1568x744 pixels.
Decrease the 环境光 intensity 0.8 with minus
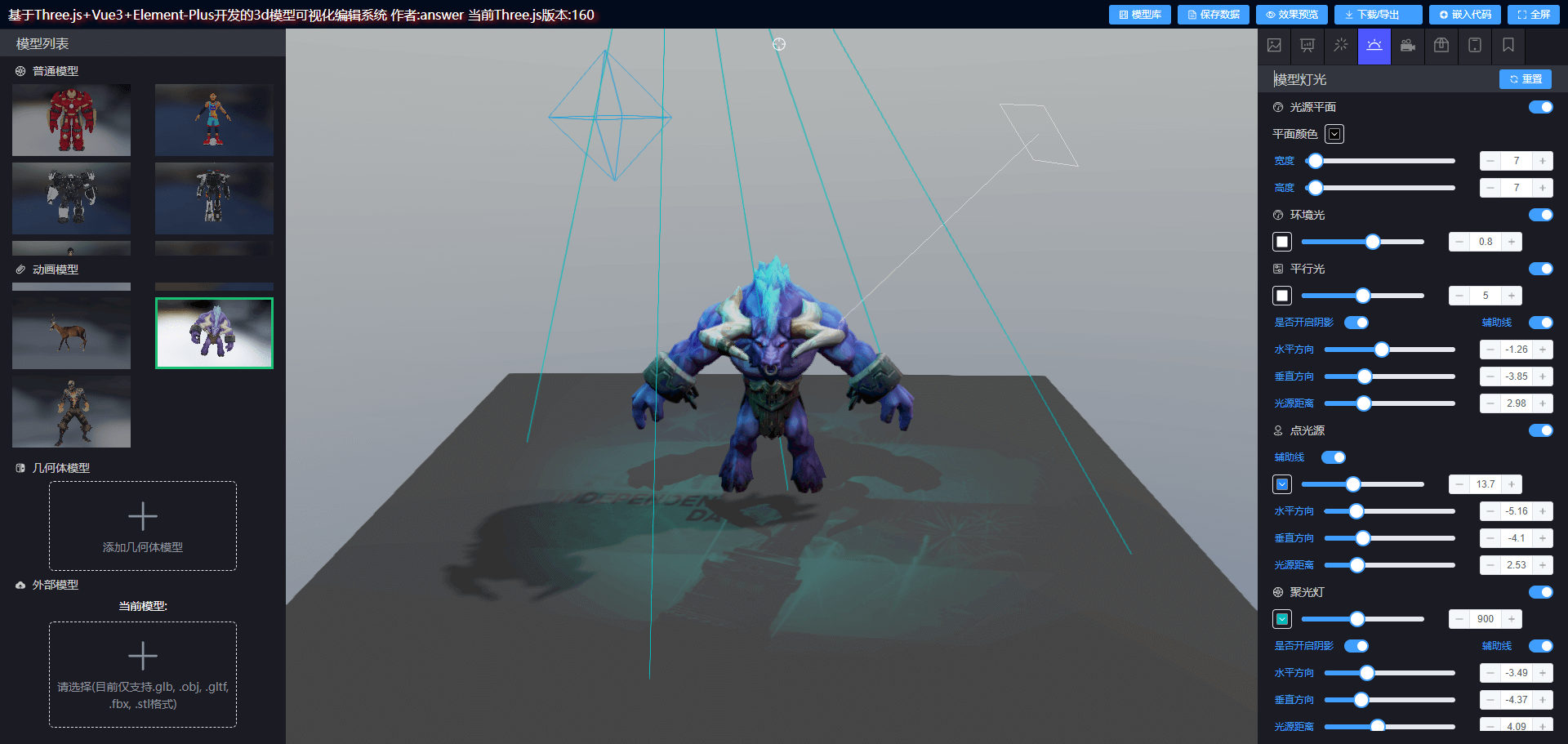click(x=1459, y=242)
